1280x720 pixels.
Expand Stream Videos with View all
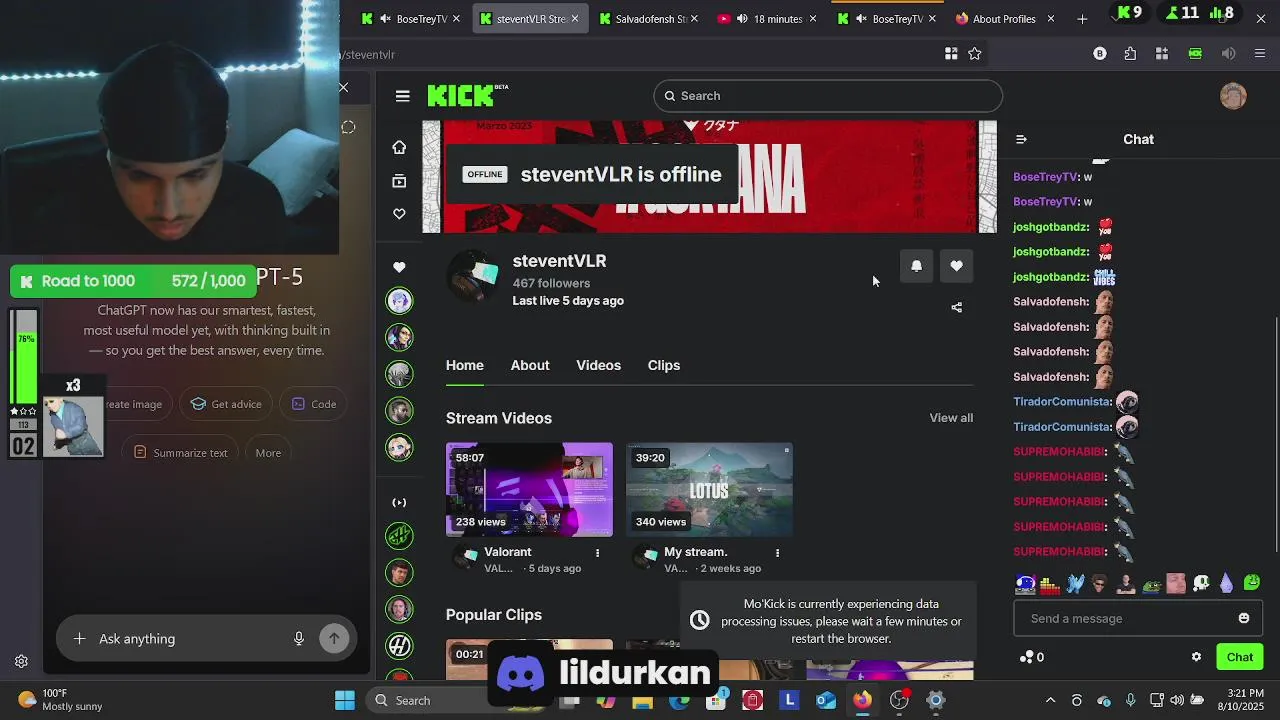pos(951,418)
